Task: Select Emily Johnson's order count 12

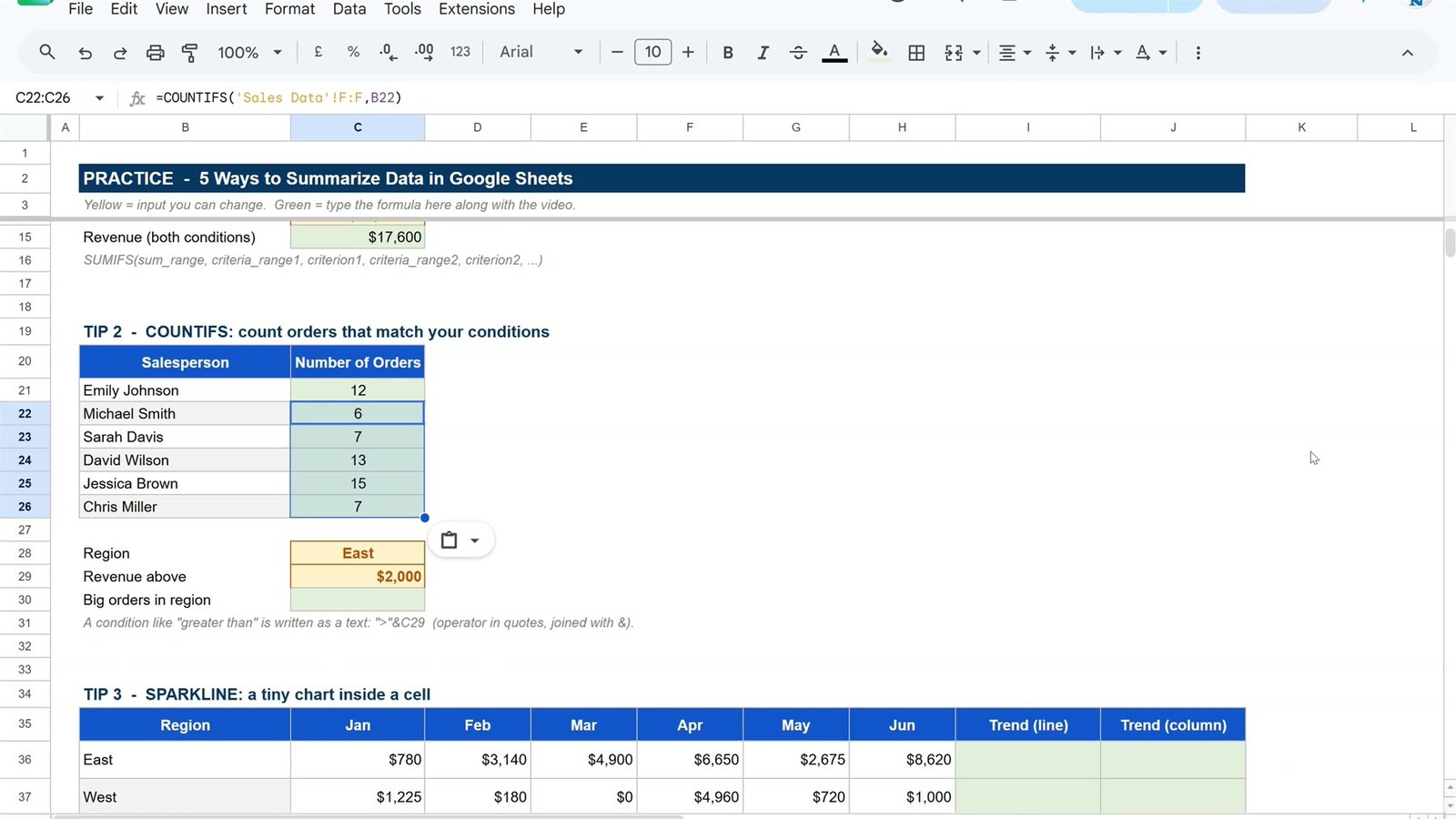Action: click(358, 390)
